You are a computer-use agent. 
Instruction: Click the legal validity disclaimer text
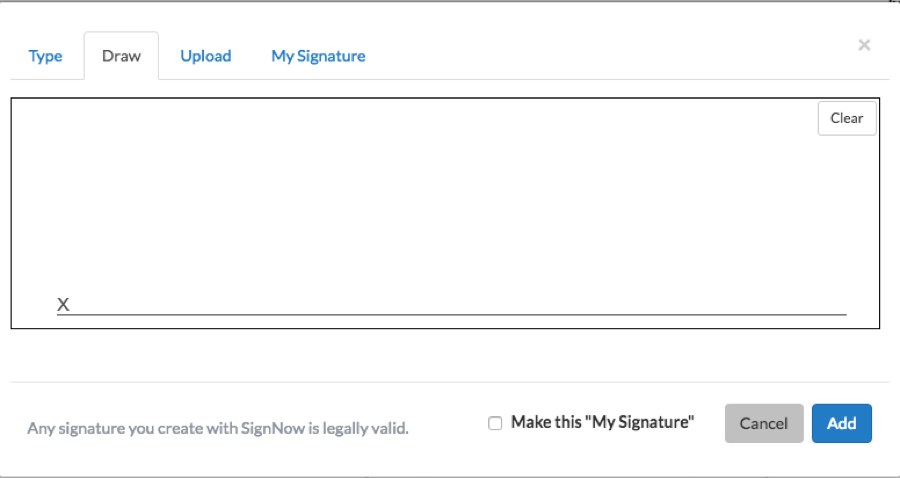click(x=218, y=428)
